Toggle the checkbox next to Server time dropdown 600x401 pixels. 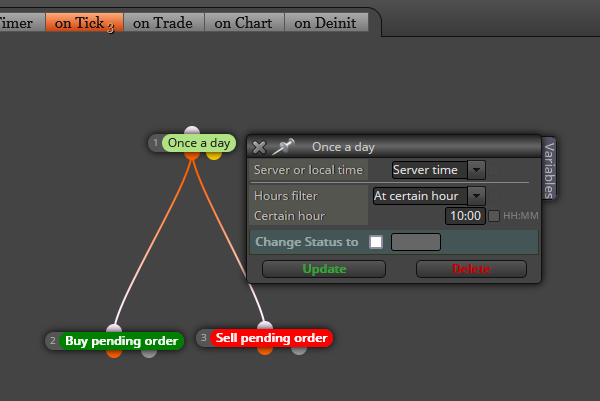click(x=494, y=170)
